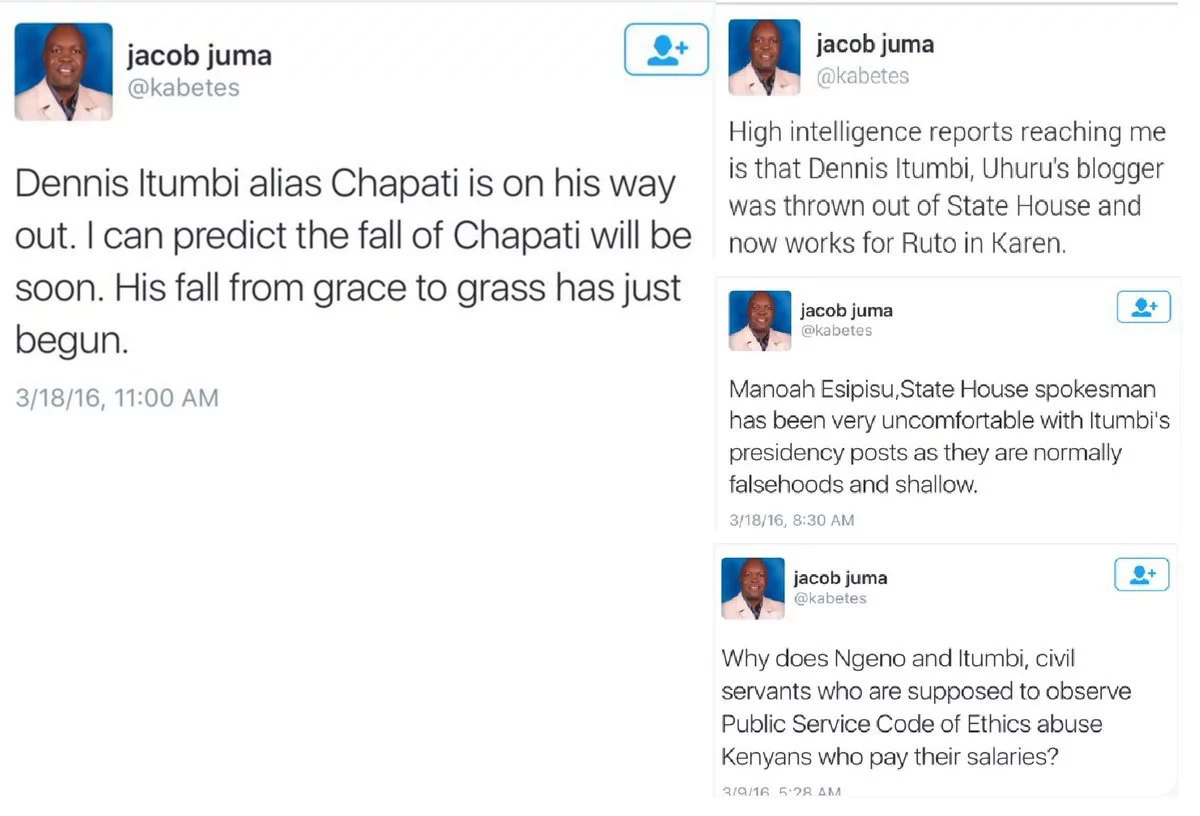Open the @kabetes handle above High intelligence reports tweet
The image size is (1200, 816).
coord(863,76)
